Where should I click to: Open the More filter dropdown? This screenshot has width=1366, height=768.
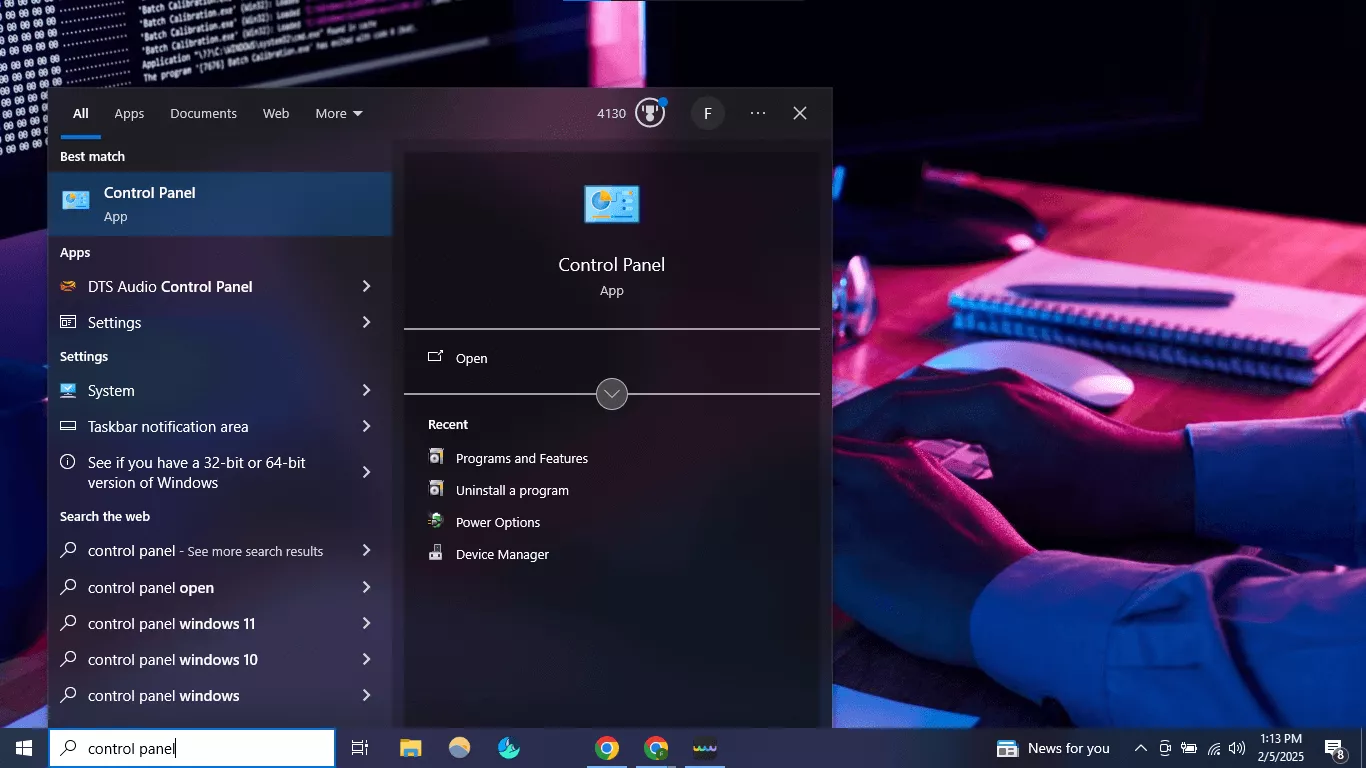(x=338, y=113)
